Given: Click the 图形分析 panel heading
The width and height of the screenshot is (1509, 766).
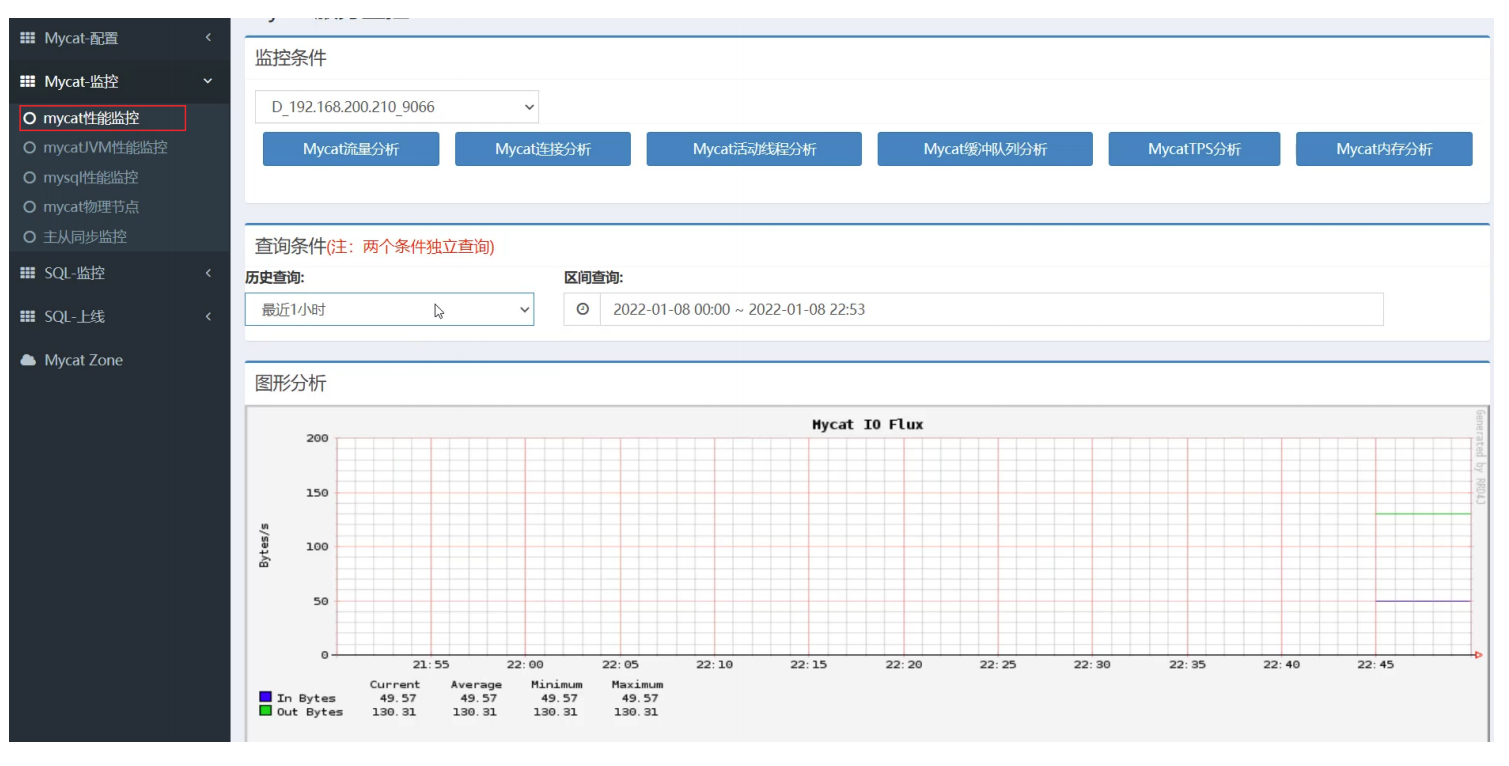Looking at the screenshot, I should click(291, 384).
